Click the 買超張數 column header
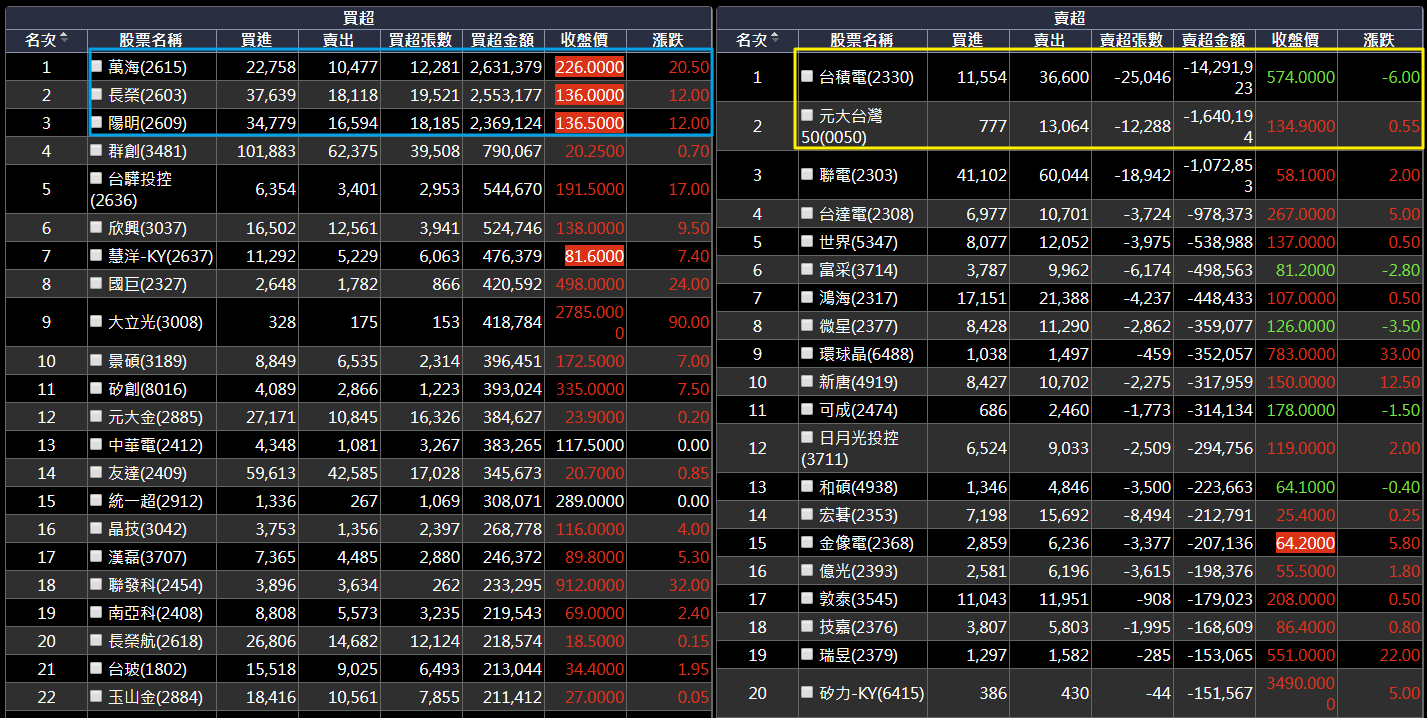 tap(422, 40)
